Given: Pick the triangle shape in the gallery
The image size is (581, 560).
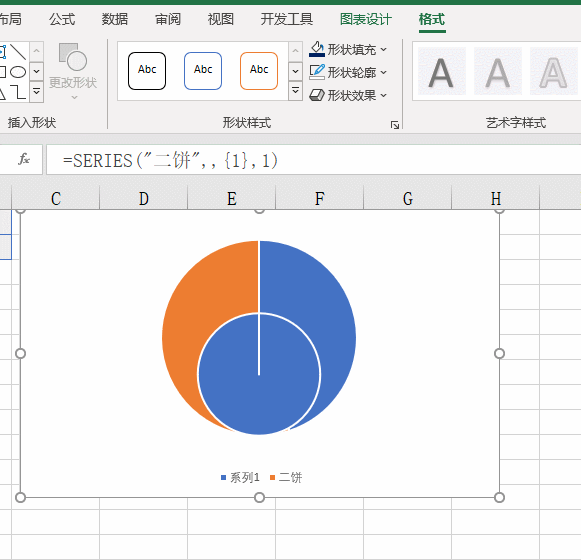Looking at the screenshot, I should point(2,93).
